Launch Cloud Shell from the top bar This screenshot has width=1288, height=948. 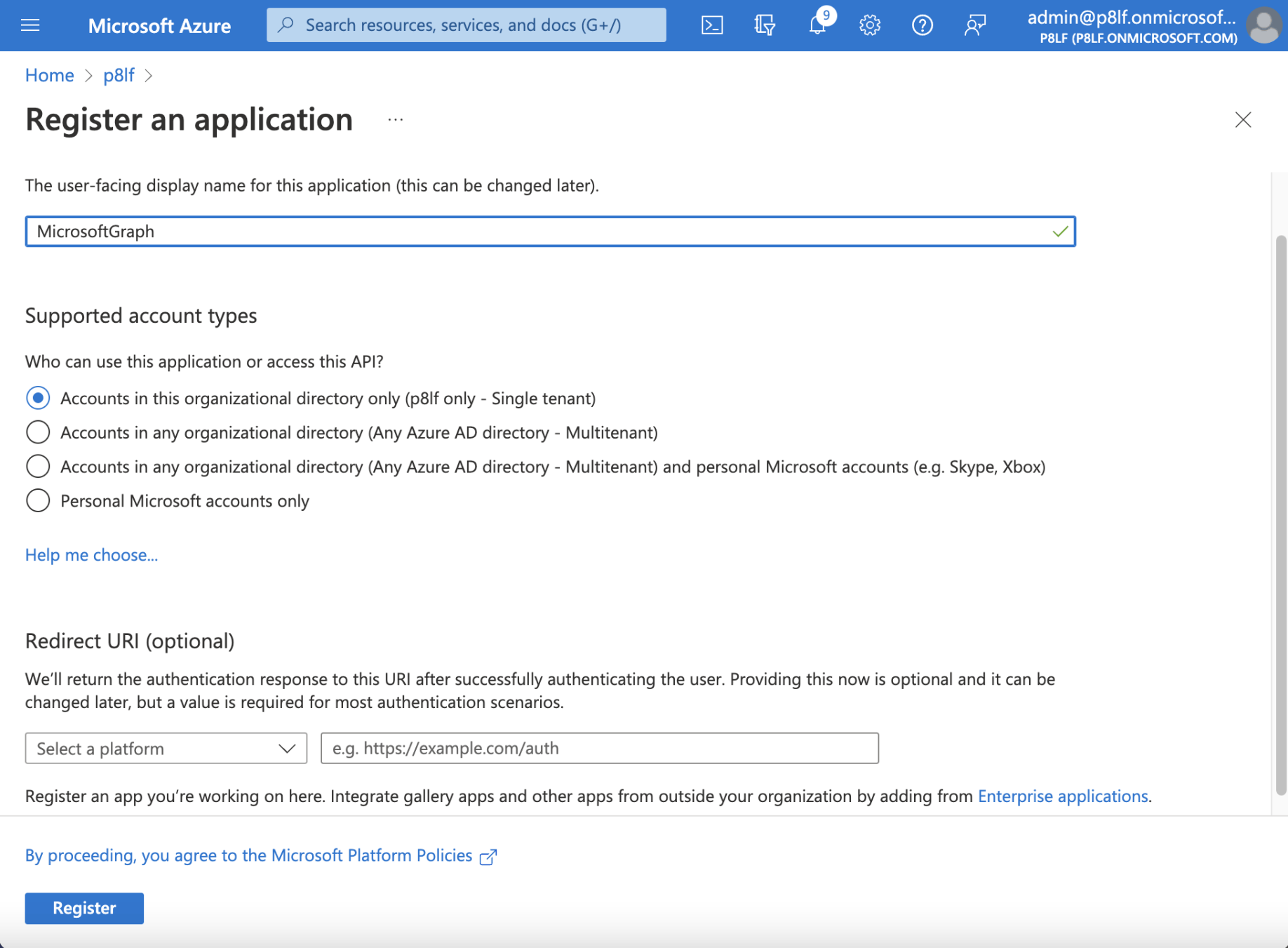[712, 25]
